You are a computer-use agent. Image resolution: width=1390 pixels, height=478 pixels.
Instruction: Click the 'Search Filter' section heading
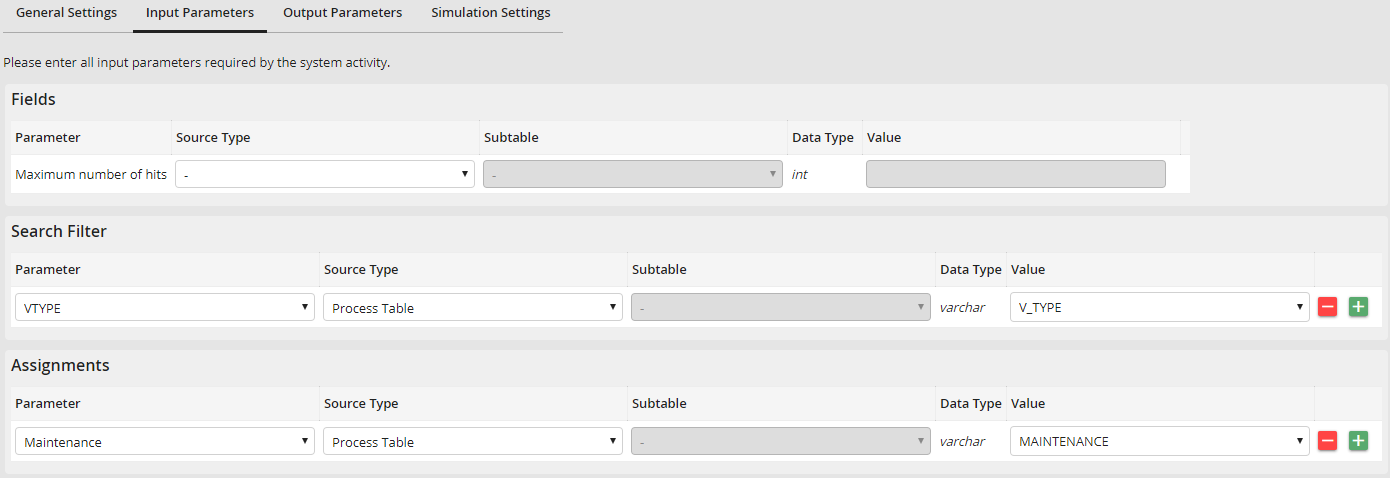pyautogui.click(x=59, y=231)
